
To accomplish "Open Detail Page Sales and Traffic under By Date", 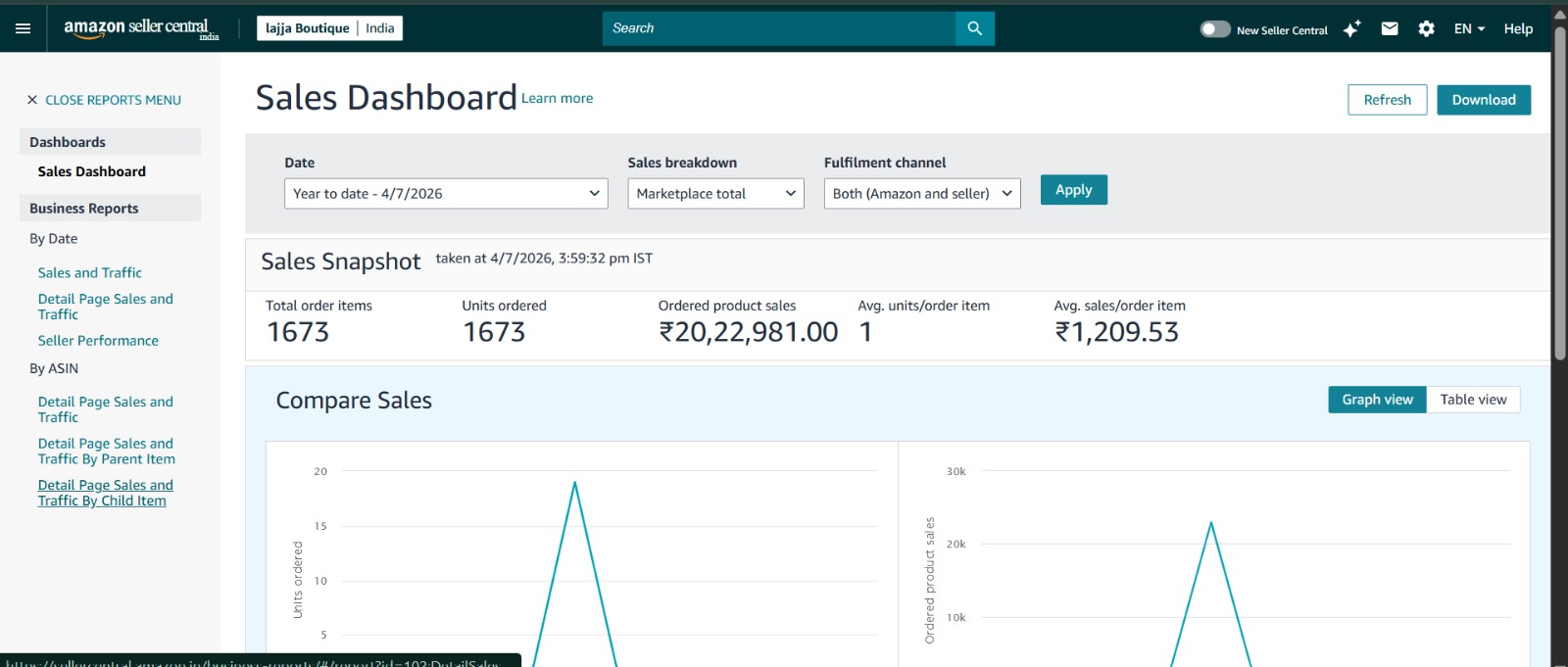I will pos(106,307).
